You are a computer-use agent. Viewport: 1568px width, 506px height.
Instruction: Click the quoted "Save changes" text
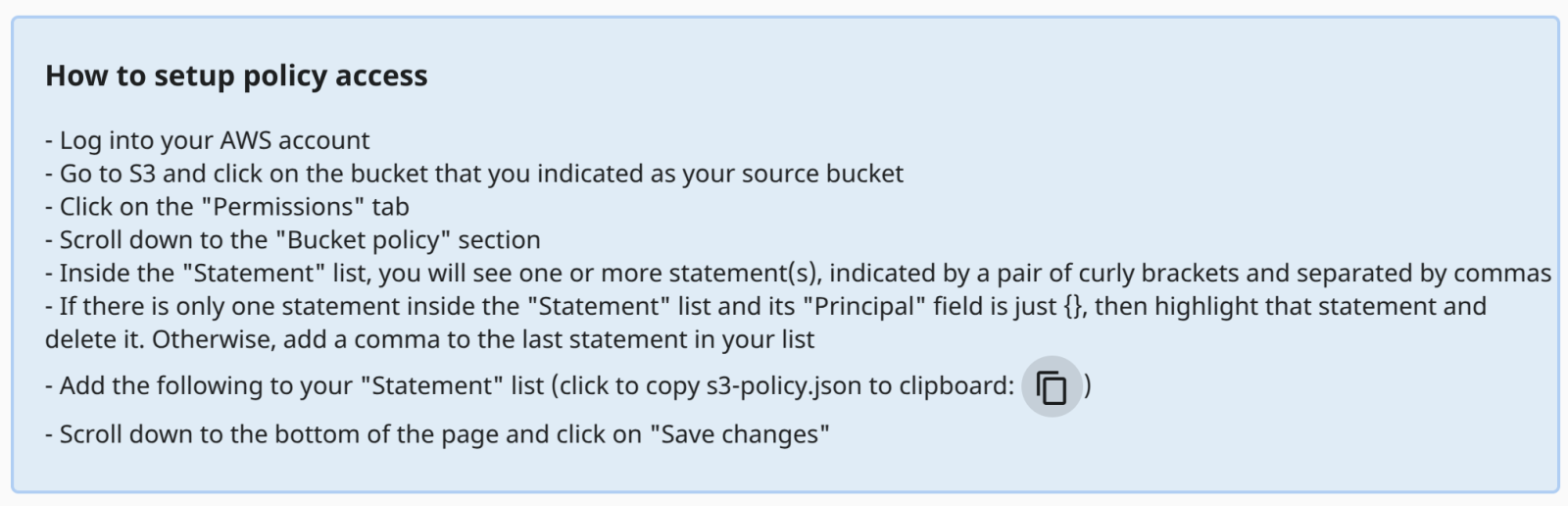click(x=740, y=434)
